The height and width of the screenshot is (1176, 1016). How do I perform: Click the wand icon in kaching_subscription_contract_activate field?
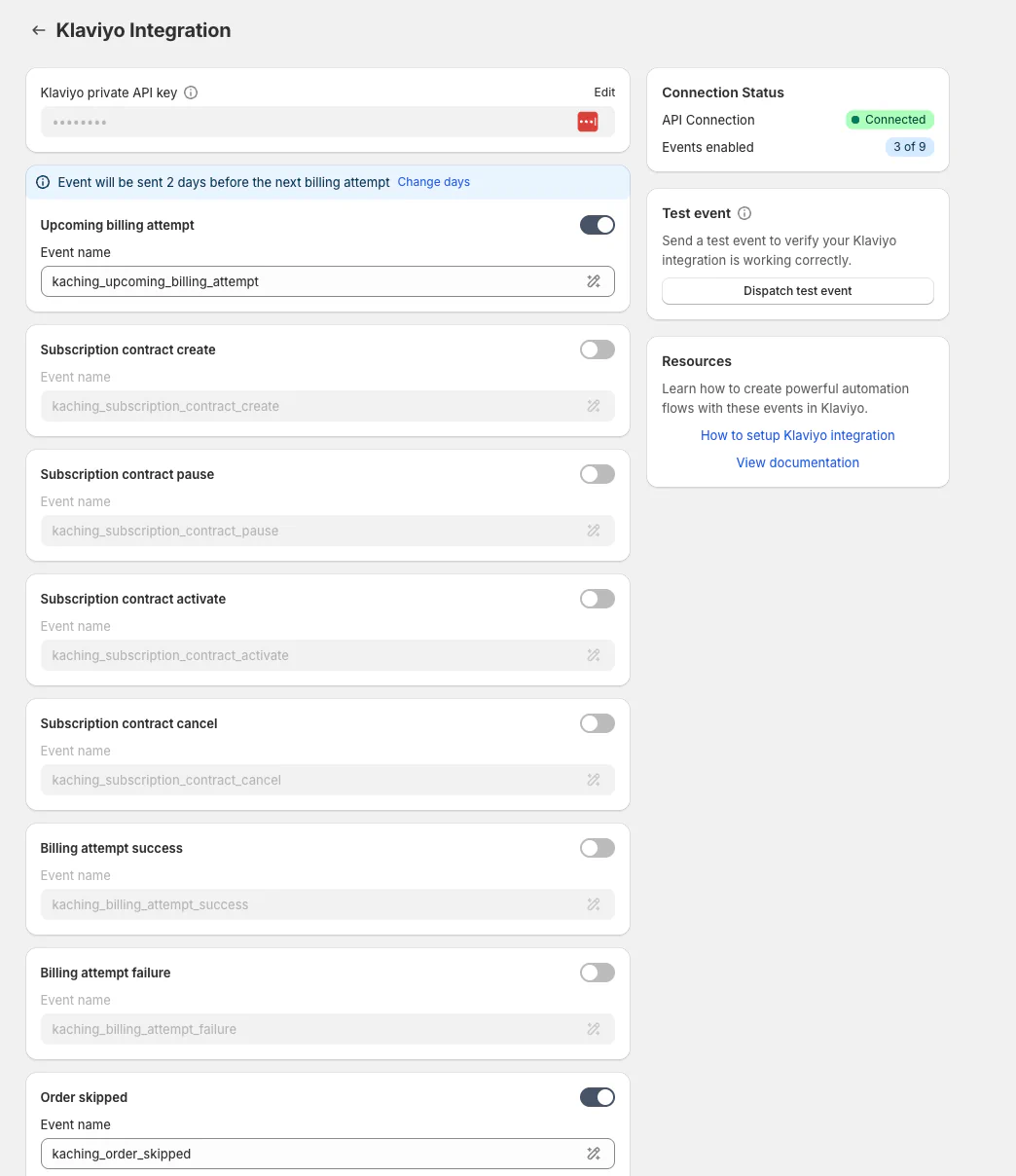pos(594,655)
